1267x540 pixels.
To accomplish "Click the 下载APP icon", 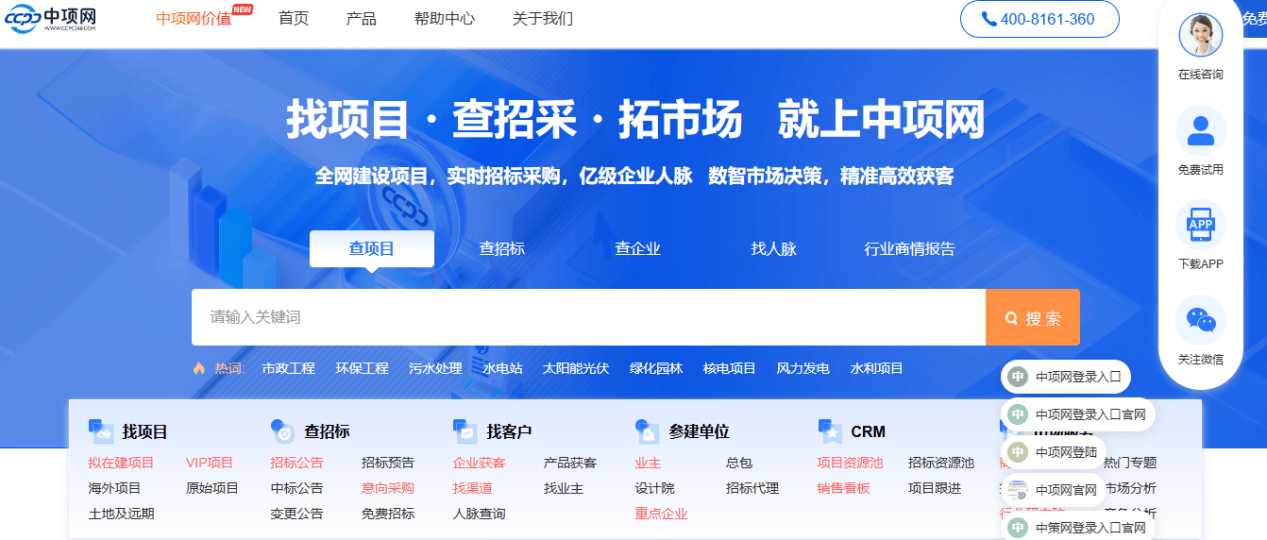I will [1200, 225].
